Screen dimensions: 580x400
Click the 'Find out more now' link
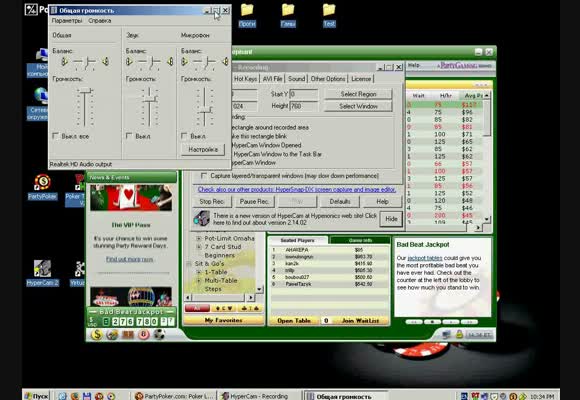click(129, 259)
